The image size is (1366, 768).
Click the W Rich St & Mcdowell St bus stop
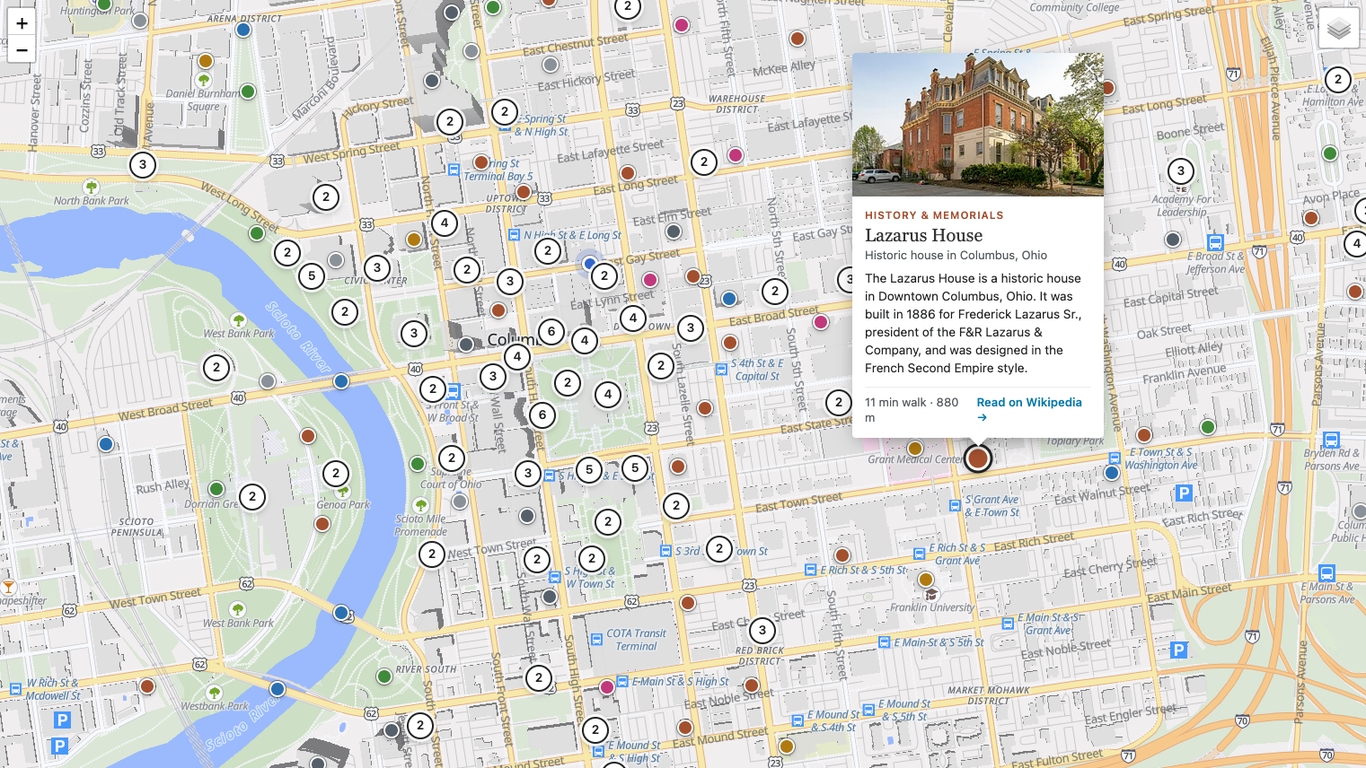[15, 689]
